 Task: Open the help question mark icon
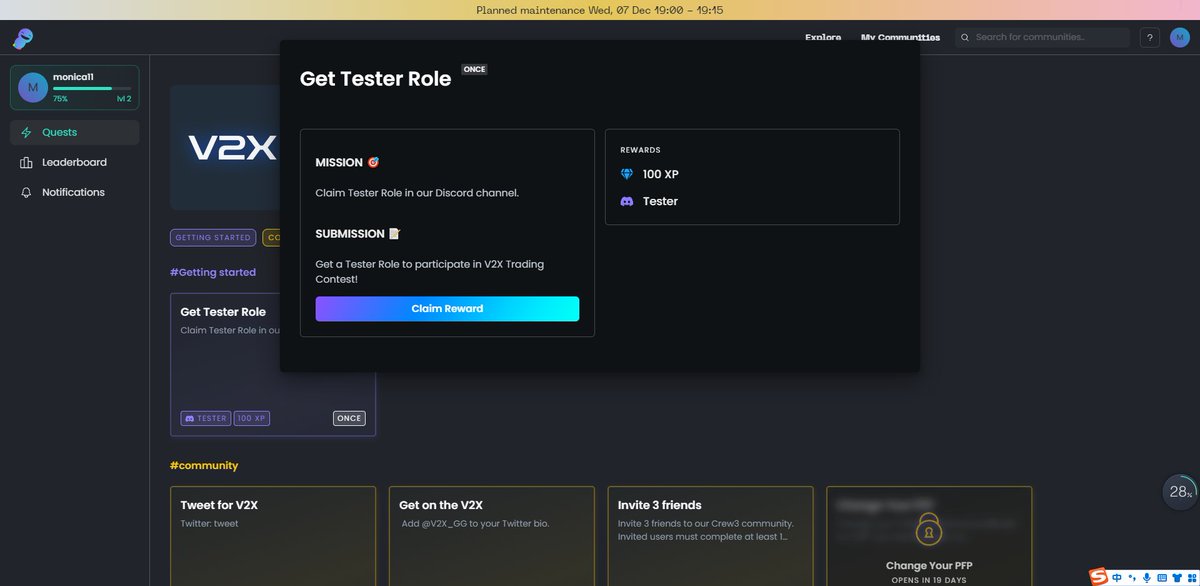coord(1150,37)
